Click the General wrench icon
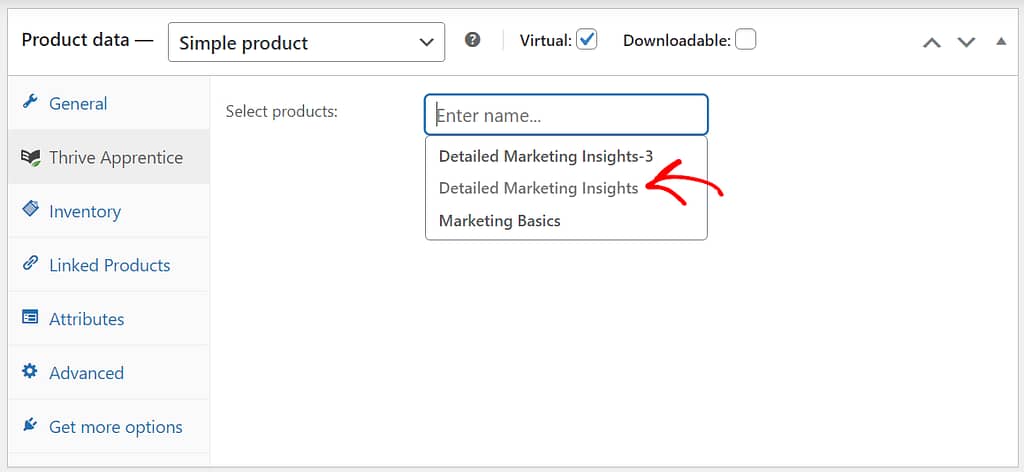This screenshot has height=472, width=1024. click(x=30, y=102)
